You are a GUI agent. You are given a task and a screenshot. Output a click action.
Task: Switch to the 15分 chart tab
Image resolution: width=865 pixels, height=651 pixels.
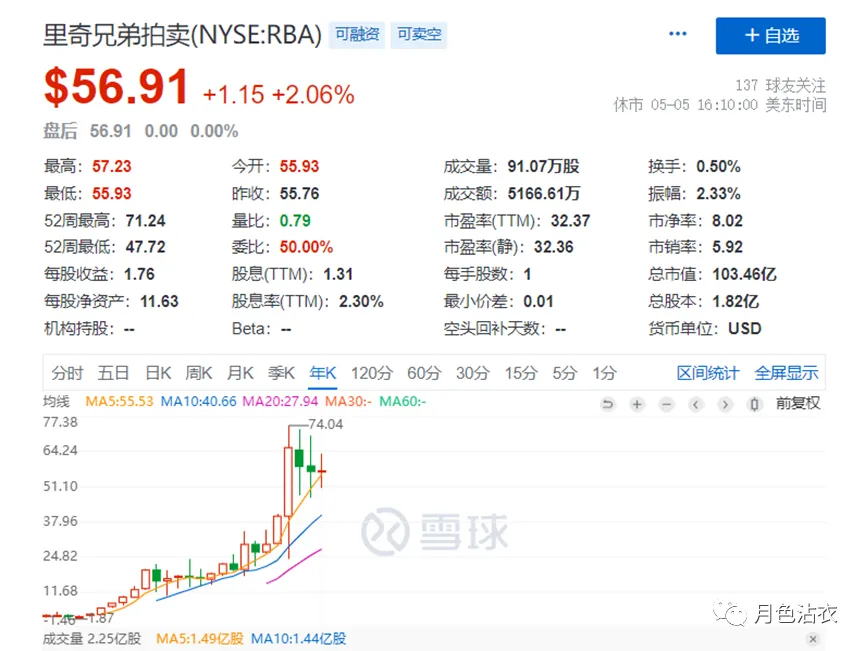521,373
